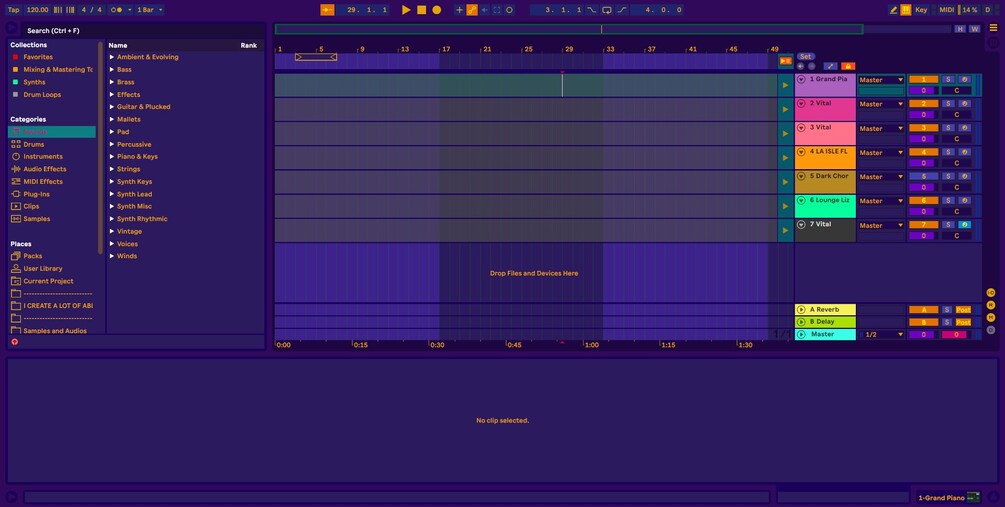Activate the Punch-Out switch
This screenshot has height=507, width=1005.
[x=622, y=10]
